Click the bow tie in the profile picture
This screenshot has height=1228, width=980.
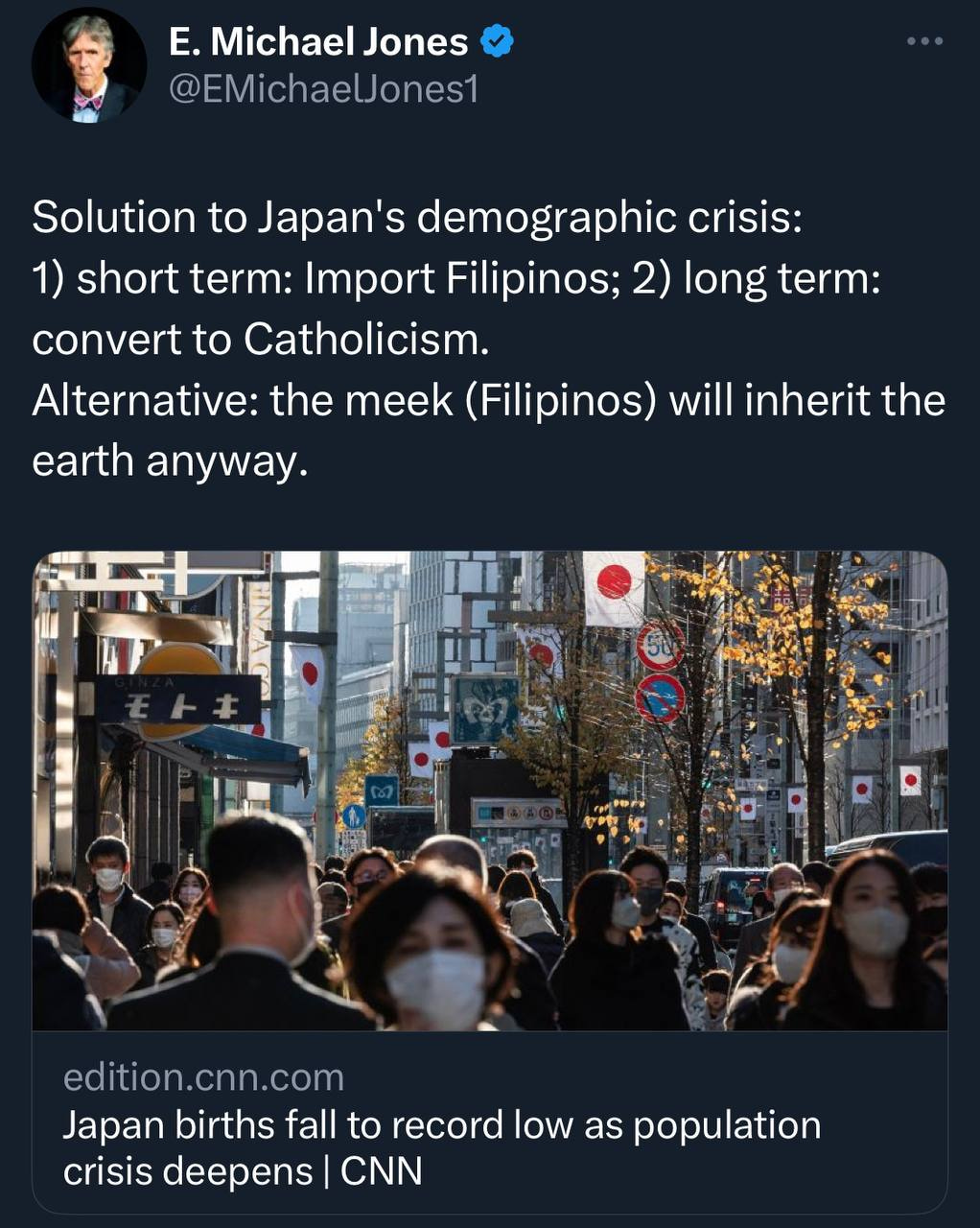pos(88,102)
